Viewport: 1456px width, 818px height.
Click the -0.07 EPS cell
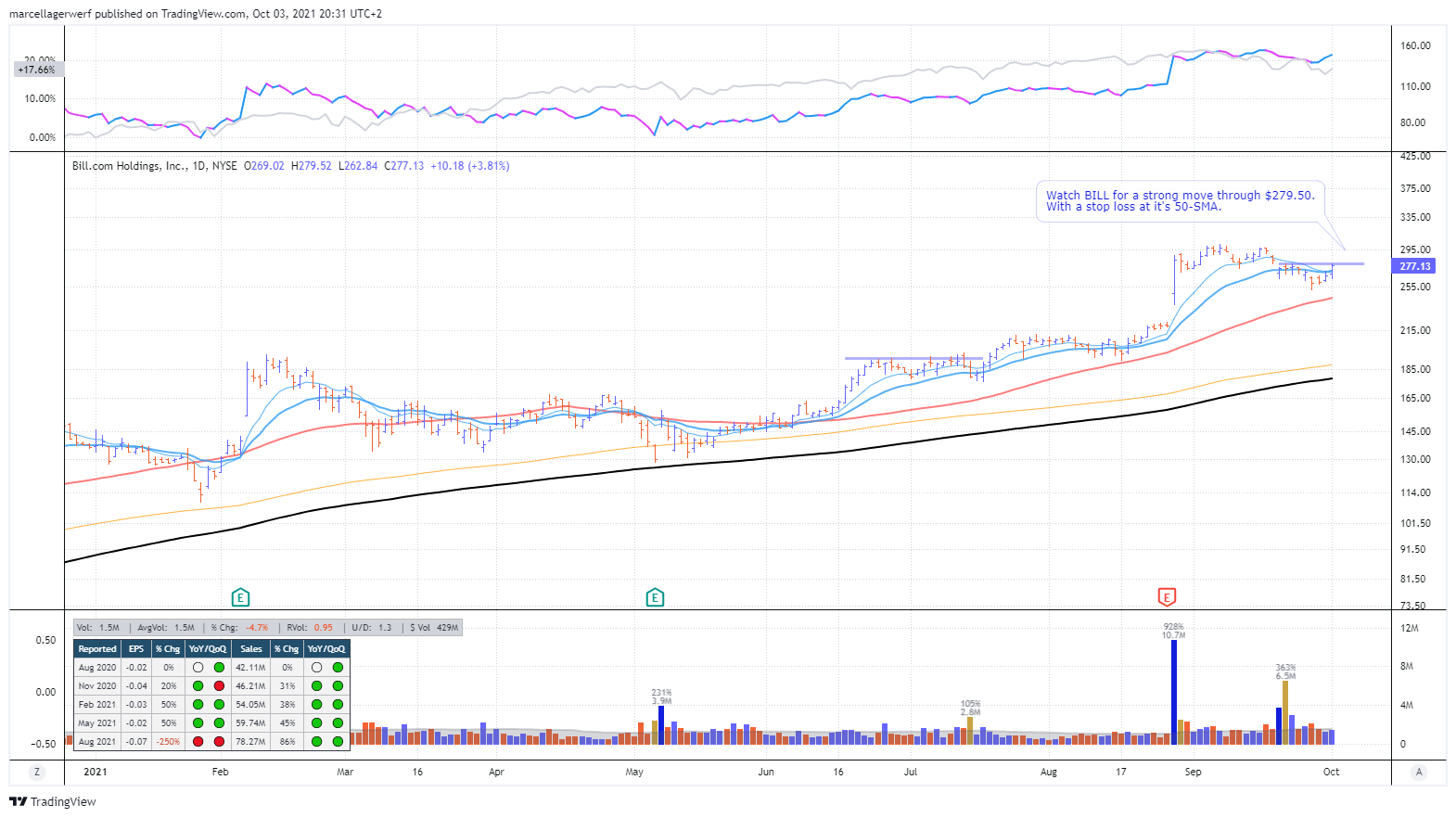pos(136,742)
